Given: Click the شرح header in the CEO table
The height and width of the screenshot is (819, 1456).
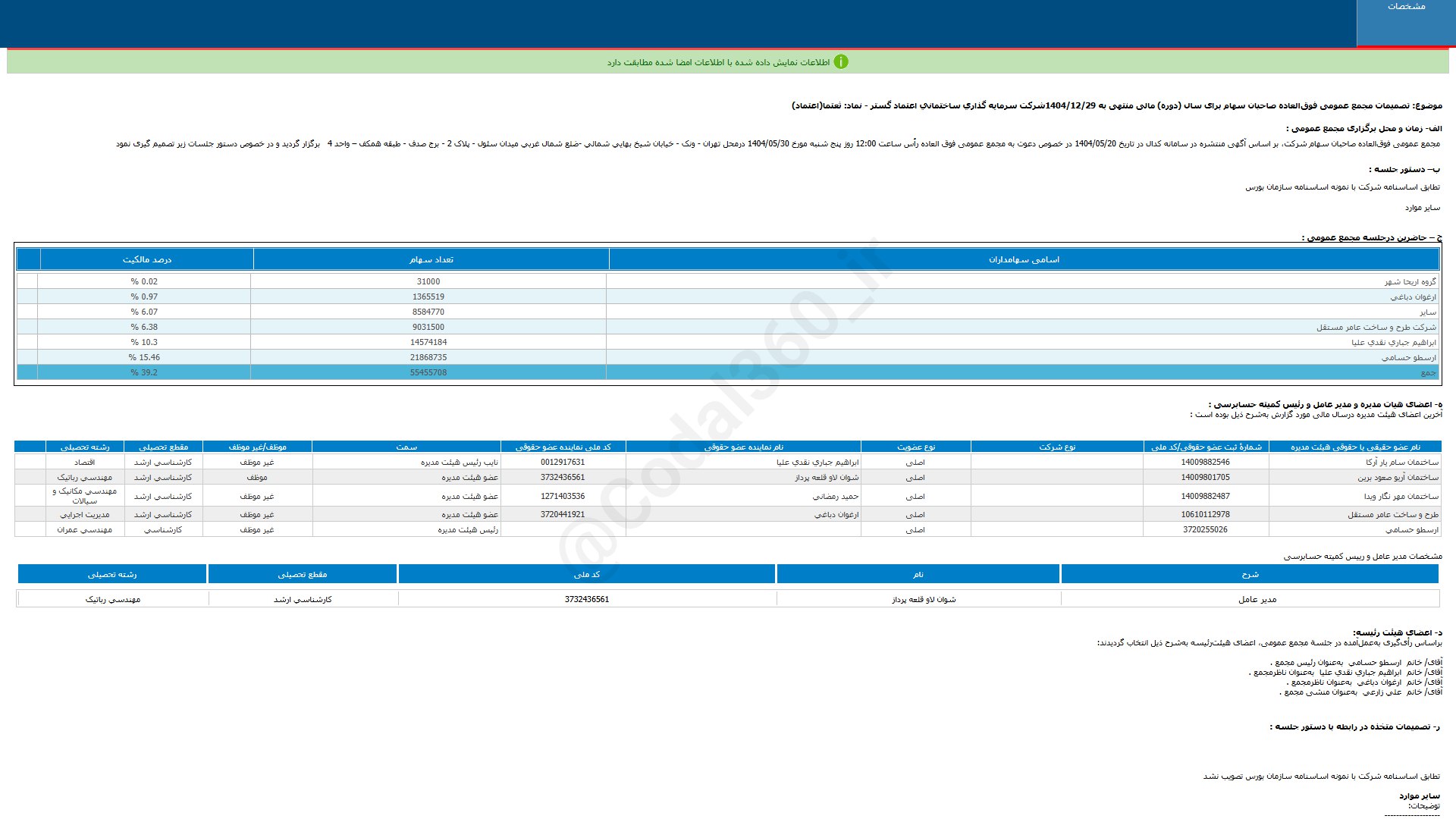Looking at the screenshot, I should click(1250, 574).
